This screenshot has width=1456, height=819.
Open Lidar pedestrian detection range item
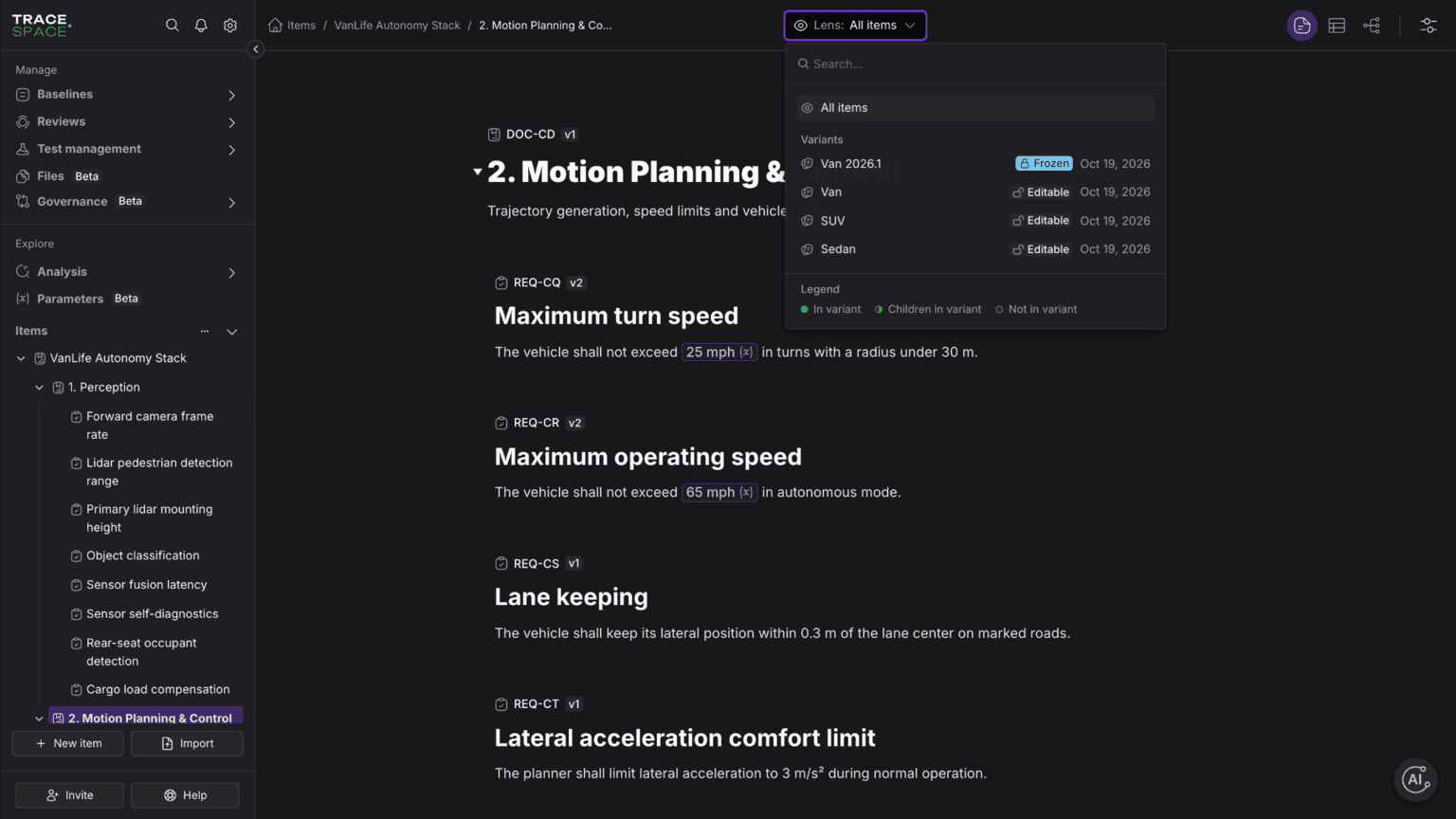coord(159,472)
